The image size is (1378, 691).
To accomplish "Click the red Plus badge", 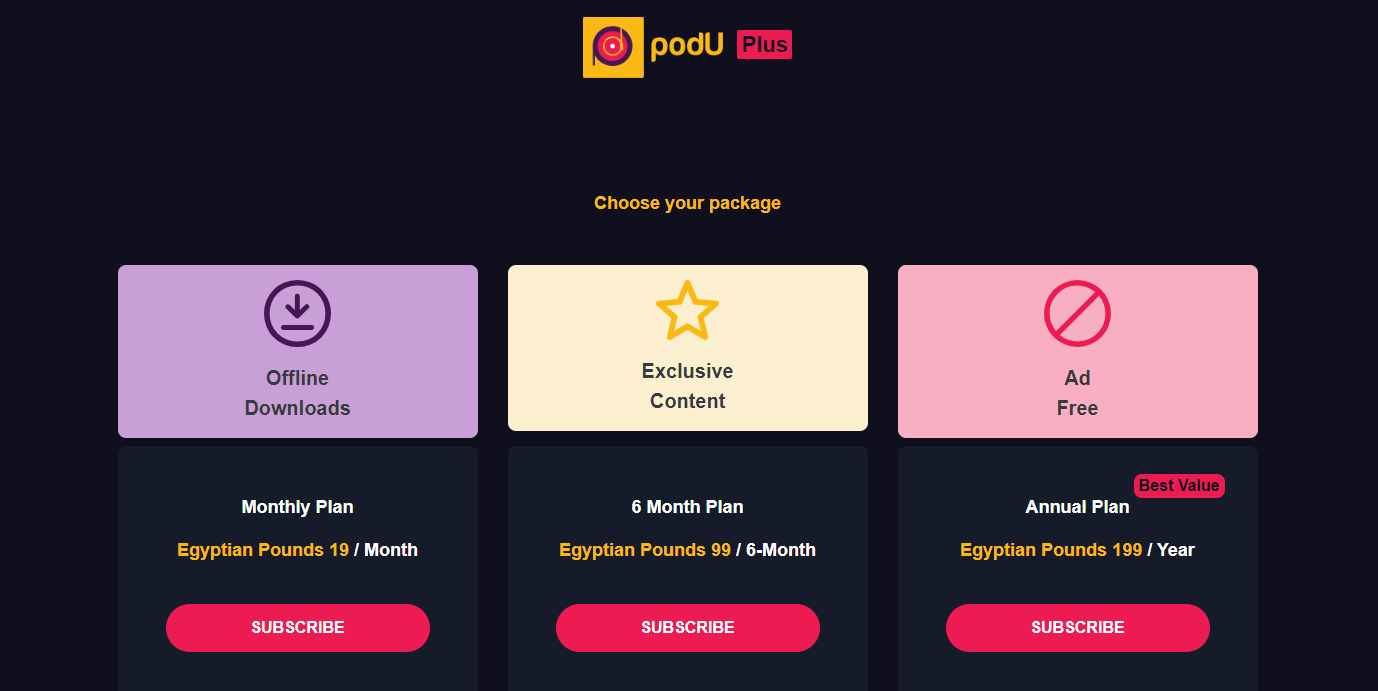I will coord(764,45).
